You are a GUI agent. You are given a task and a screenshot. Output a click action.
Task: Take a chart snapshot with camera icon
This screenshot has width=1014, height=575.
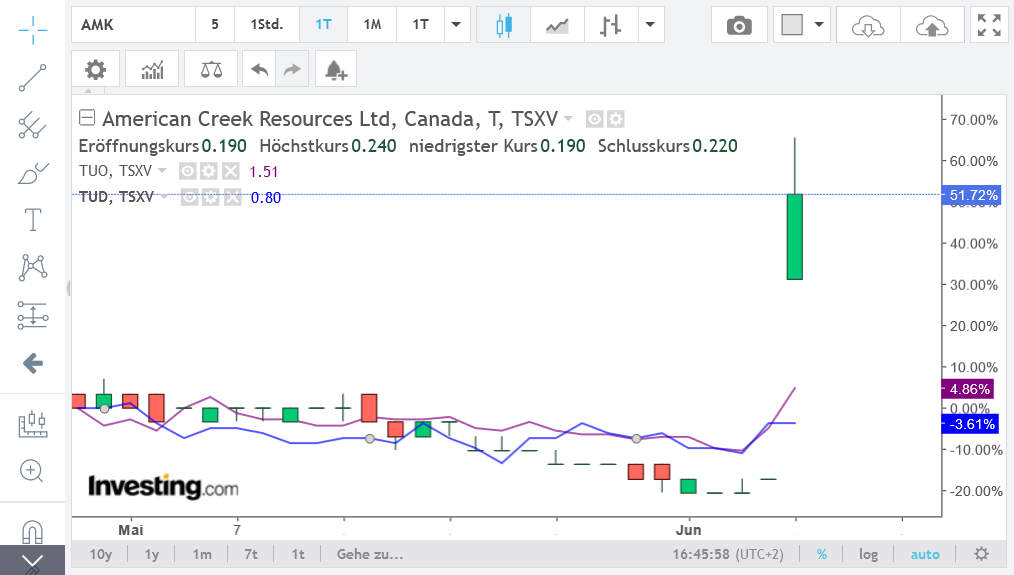point(738,25)
